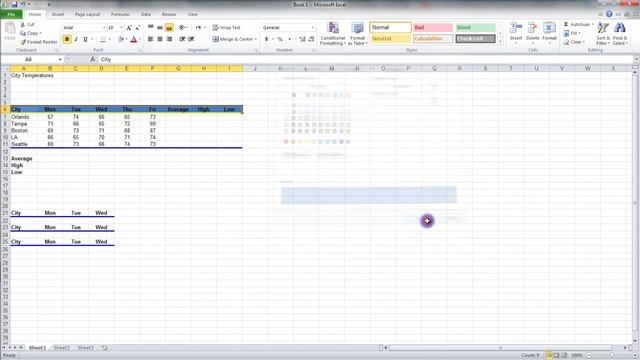Increase the cell indent

click(191, 39)
